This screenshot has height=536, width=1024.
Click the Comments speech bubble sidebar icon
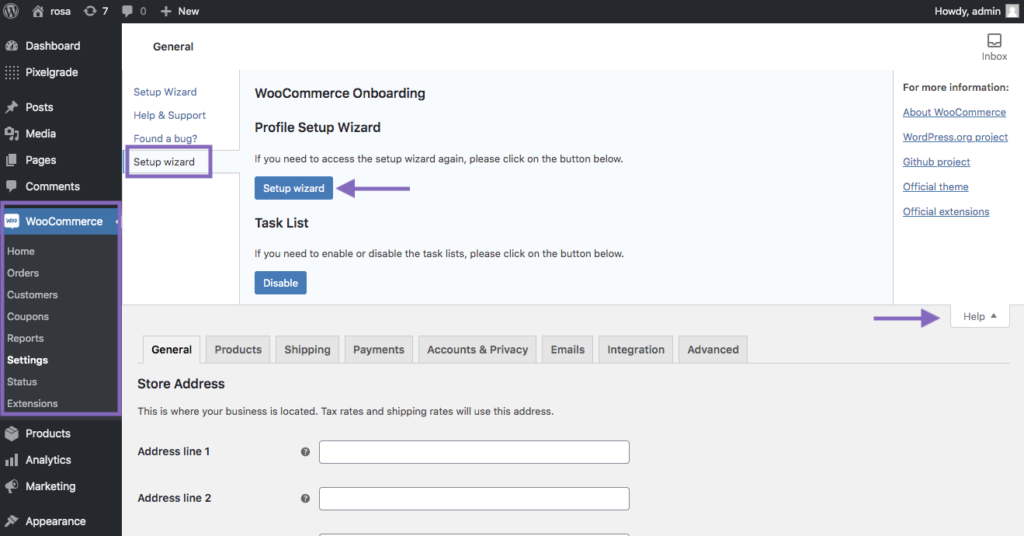coord(12,186)
